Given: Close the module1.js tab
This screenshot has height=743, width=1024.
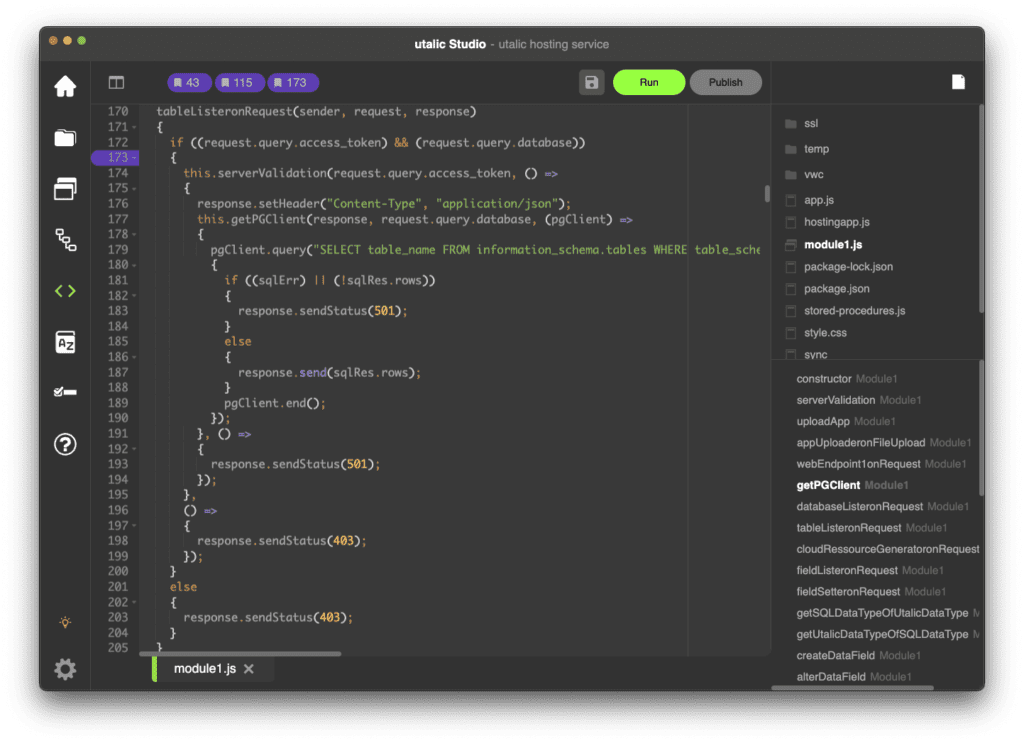Looking at the screenshot, I should click(249, 669).
